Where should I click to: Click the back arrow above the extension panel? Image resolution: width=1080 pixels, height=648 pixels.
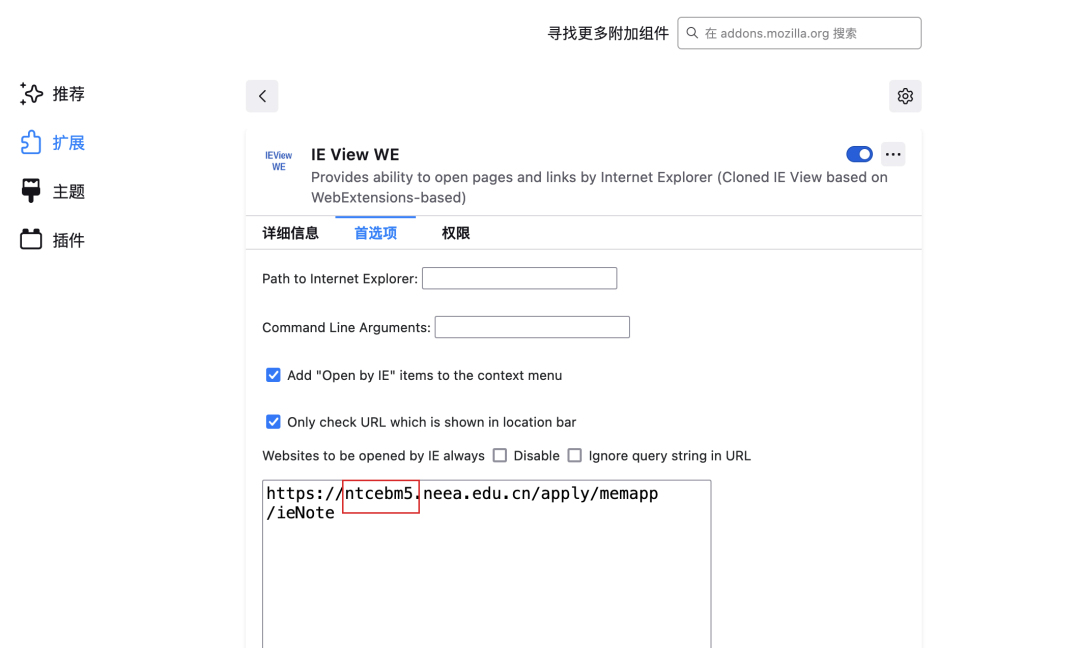coord(262,96)
